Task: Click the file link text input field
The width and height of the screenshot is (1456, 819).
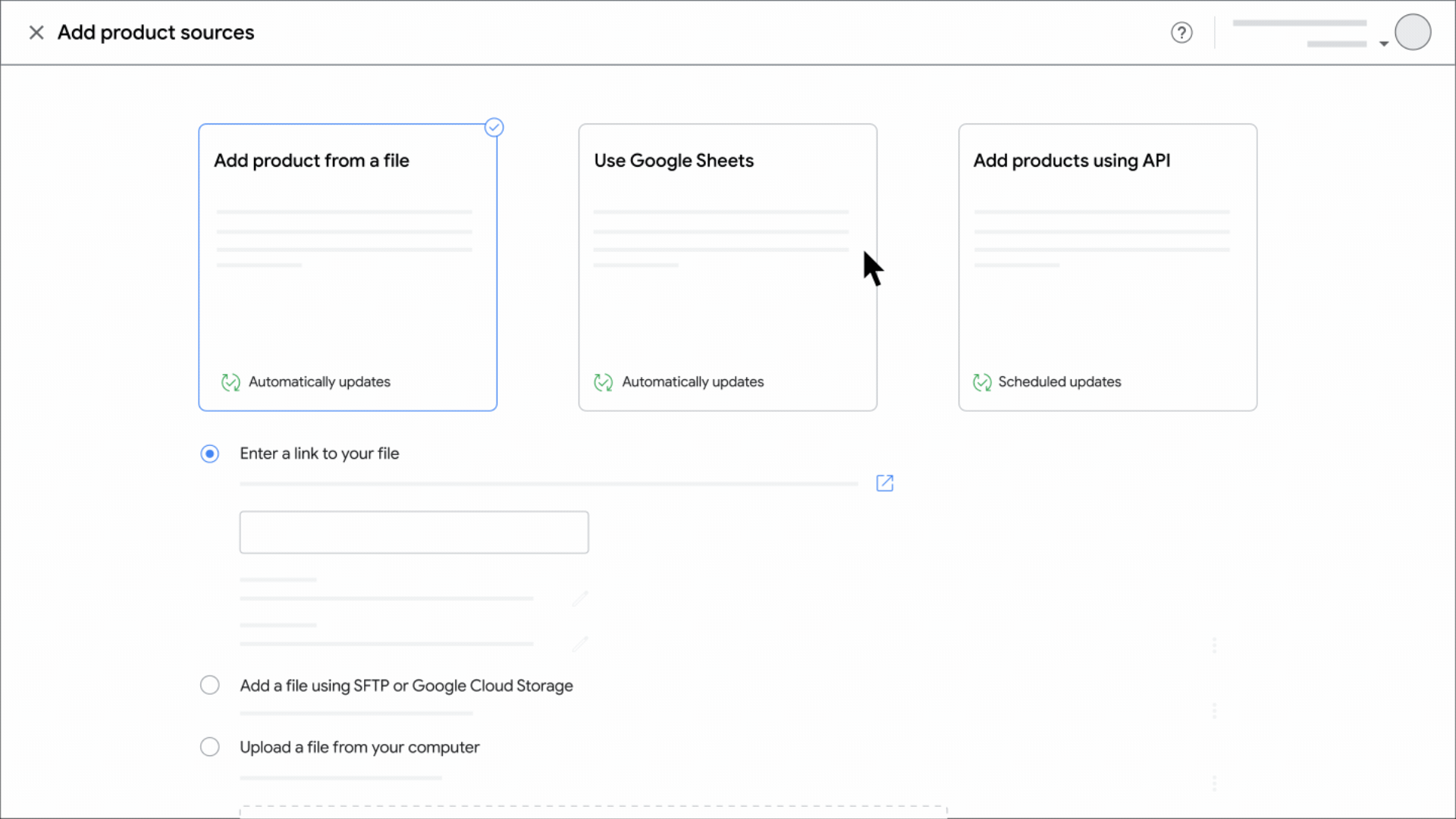Action: coord(414,532)
